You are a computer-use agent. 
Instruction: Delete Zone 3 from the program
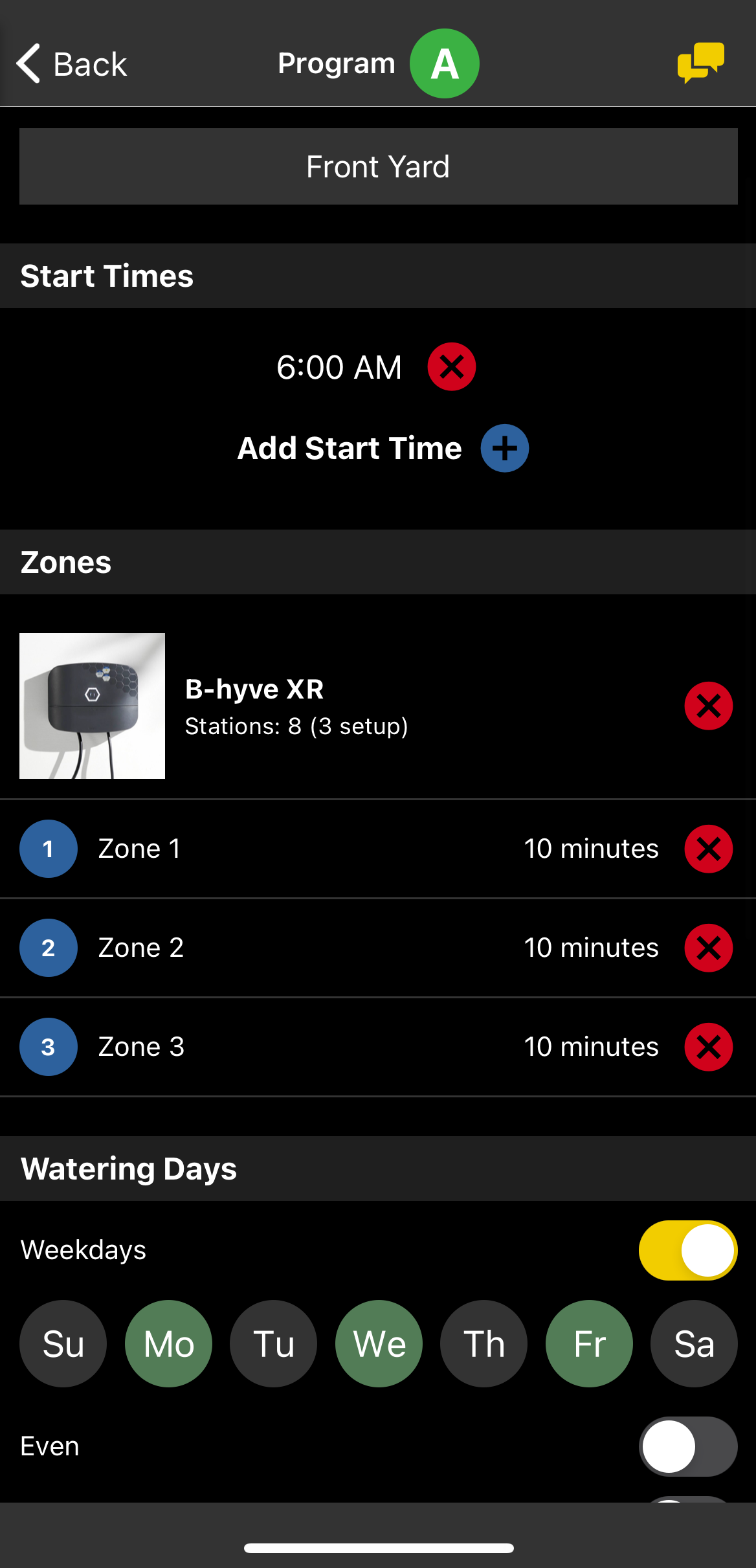[709, 1047]
